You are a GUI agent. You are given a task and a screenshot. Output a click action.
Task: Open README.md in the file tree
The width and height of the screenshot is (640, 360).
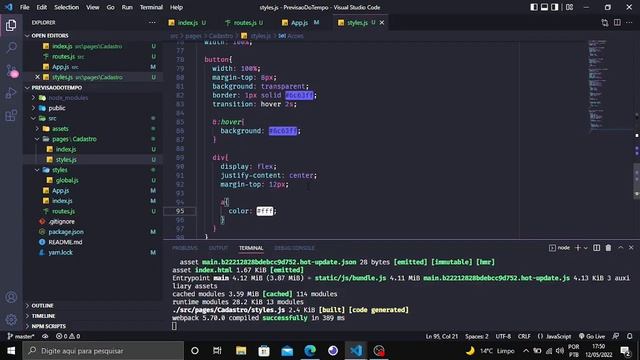pos(65,242)
